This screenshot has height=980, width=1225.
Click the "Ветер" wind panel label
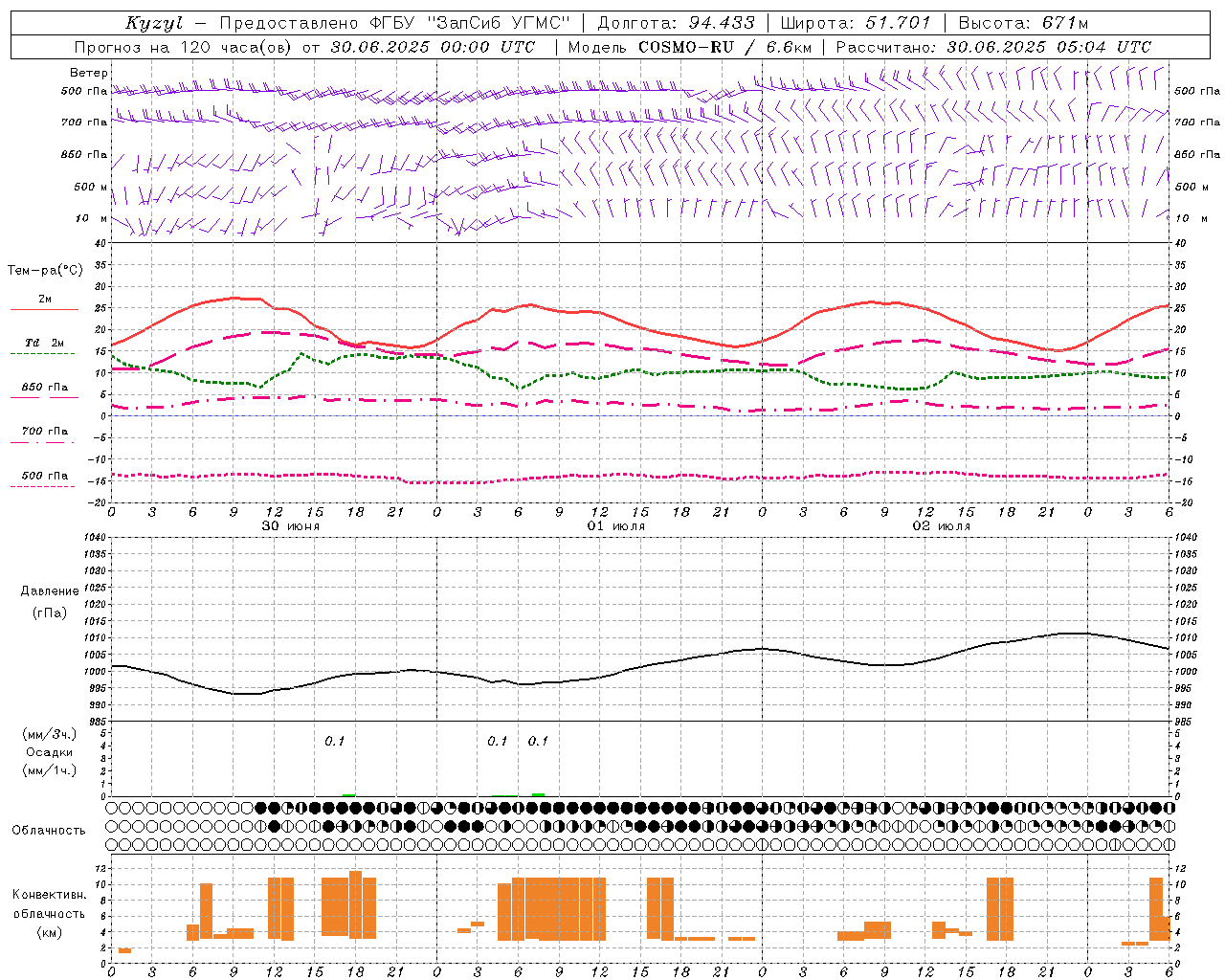point(89,73)
